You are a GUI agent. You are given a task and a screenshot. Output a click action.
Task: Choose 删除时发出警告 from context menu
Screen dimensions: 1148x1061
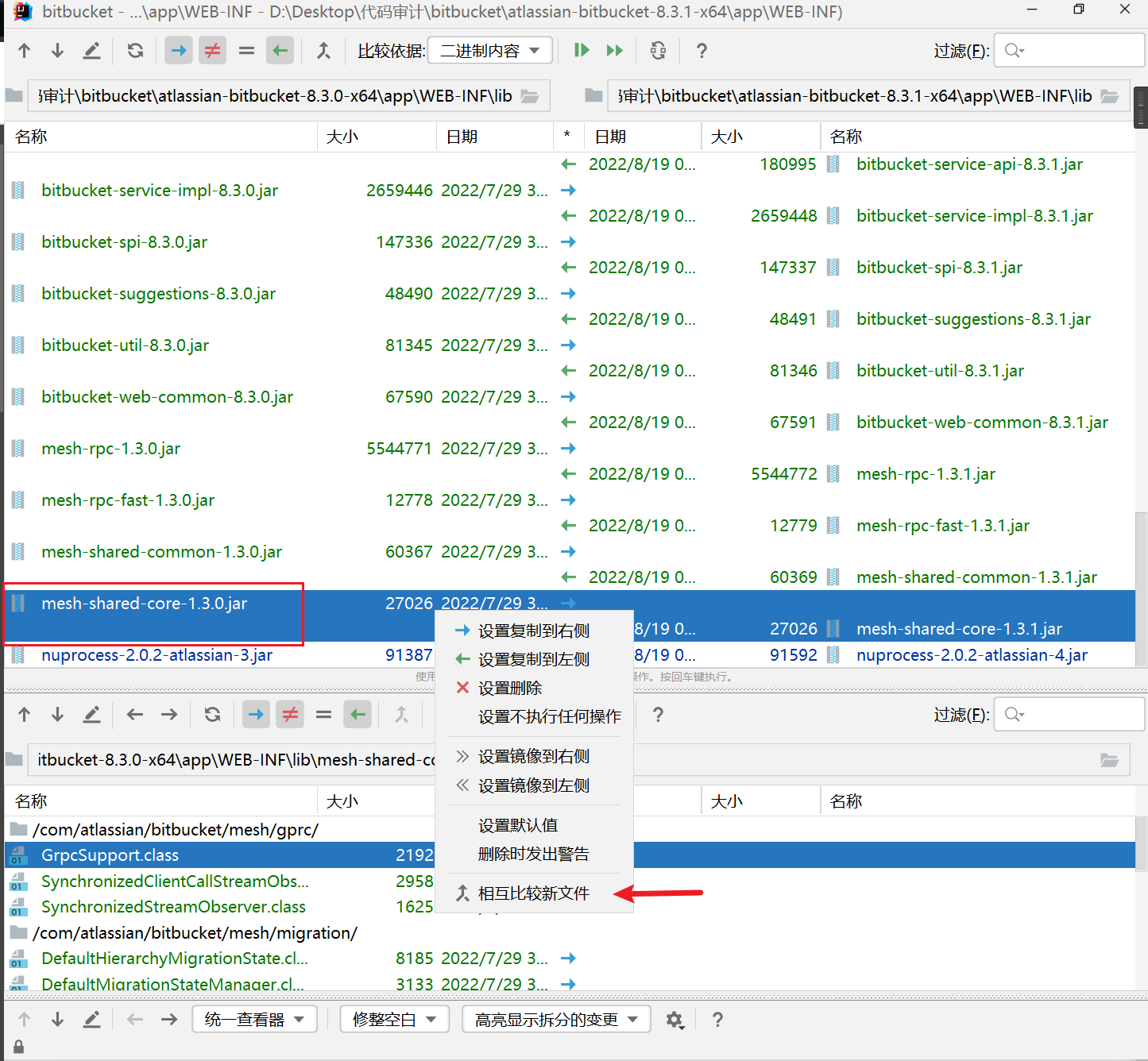[535, 854]
